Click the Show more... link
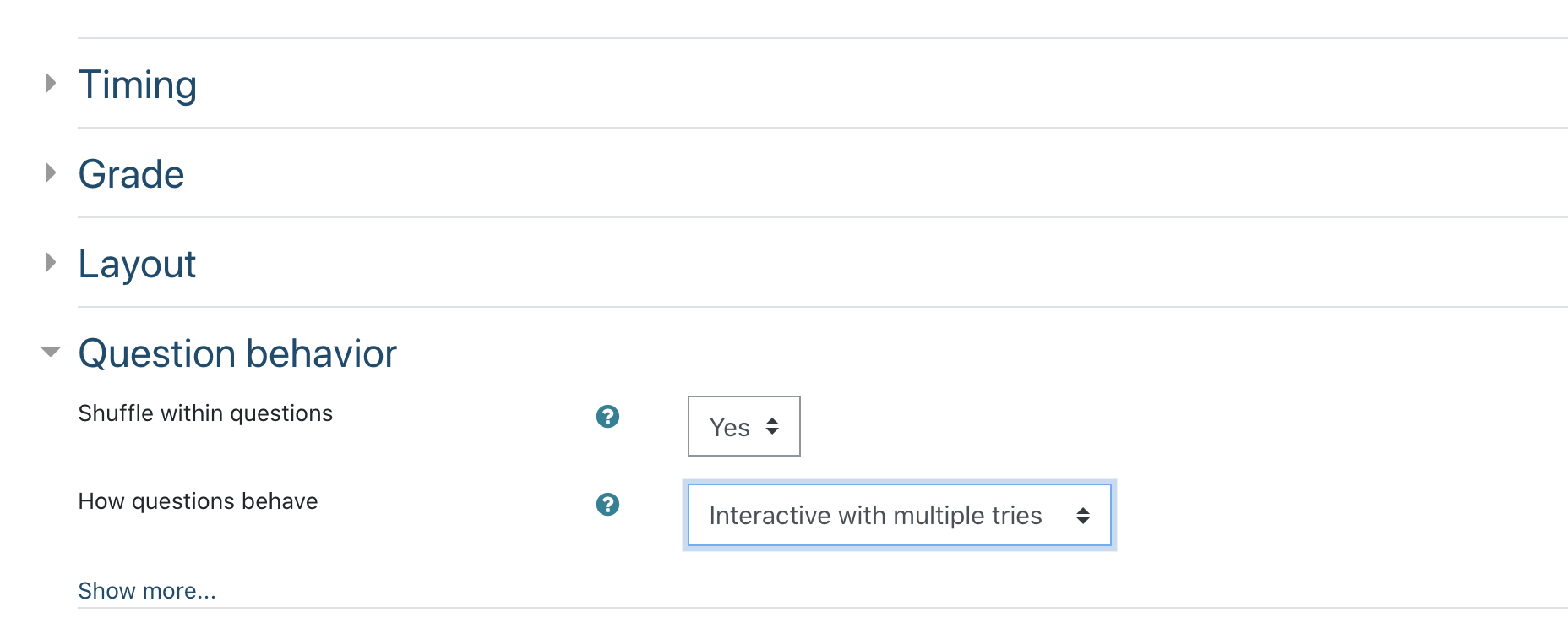Viewport: 1568px width, 629px height. pos(147,591)
